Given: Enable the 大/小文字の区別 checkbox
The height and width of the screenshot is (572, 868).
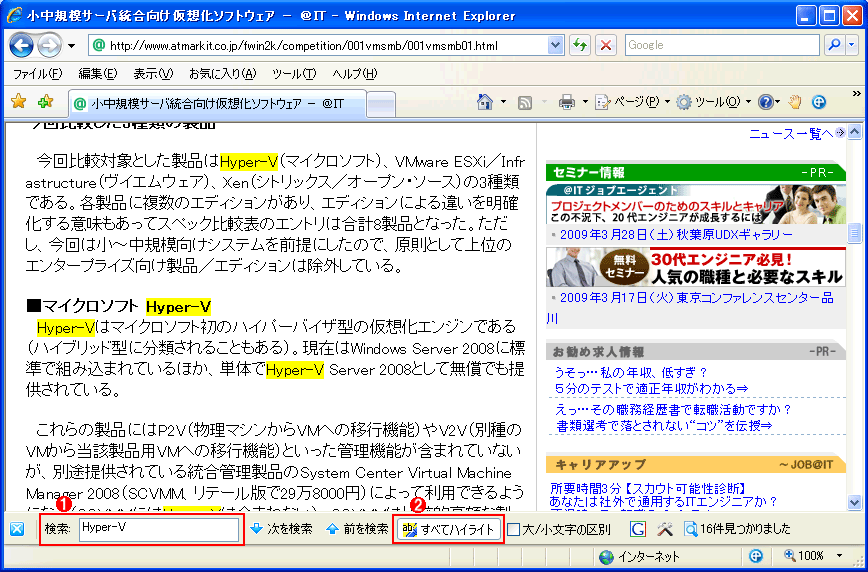Looking at the screenshot, I should (514, 530).
